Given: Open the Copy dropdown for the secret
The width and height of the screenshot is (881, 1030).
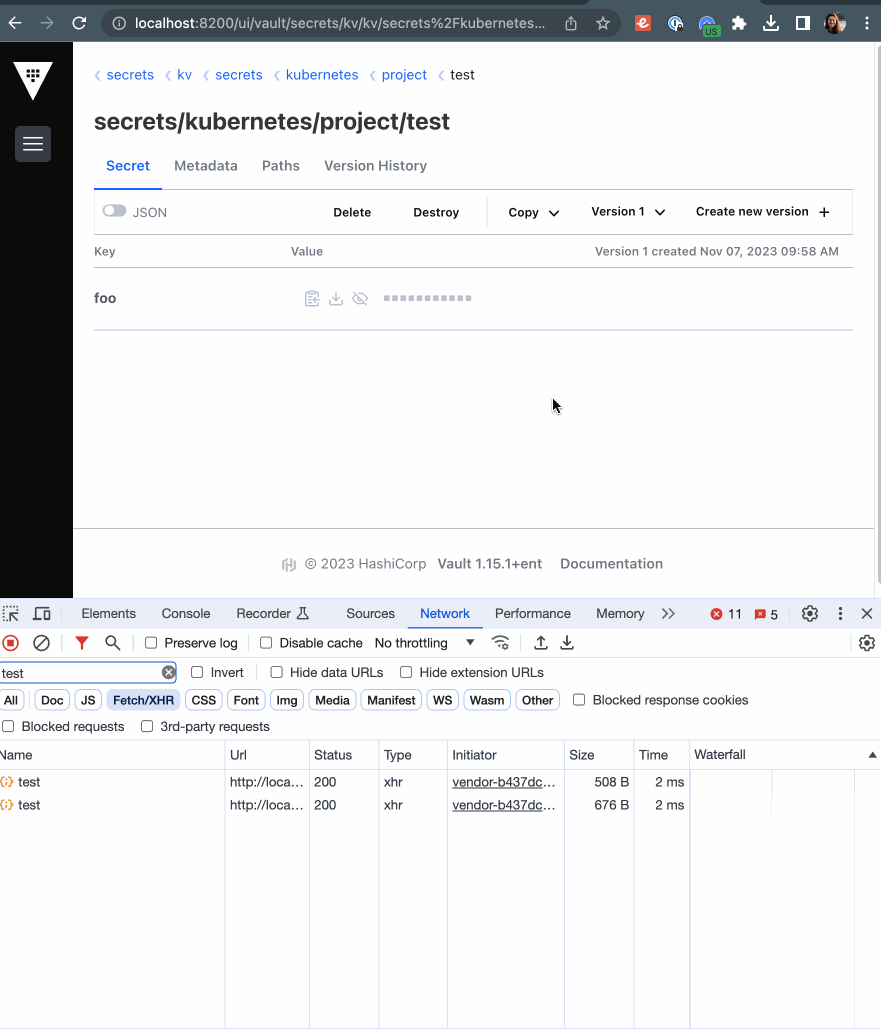Looking at the screenshot, I should click(532, 212).
